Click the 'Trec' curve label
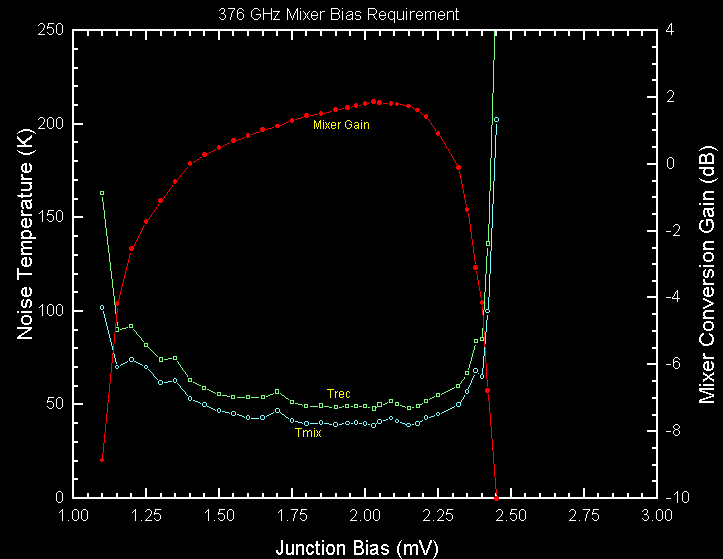This screenshot has height=559, width=723. click(x=338, y=393)
